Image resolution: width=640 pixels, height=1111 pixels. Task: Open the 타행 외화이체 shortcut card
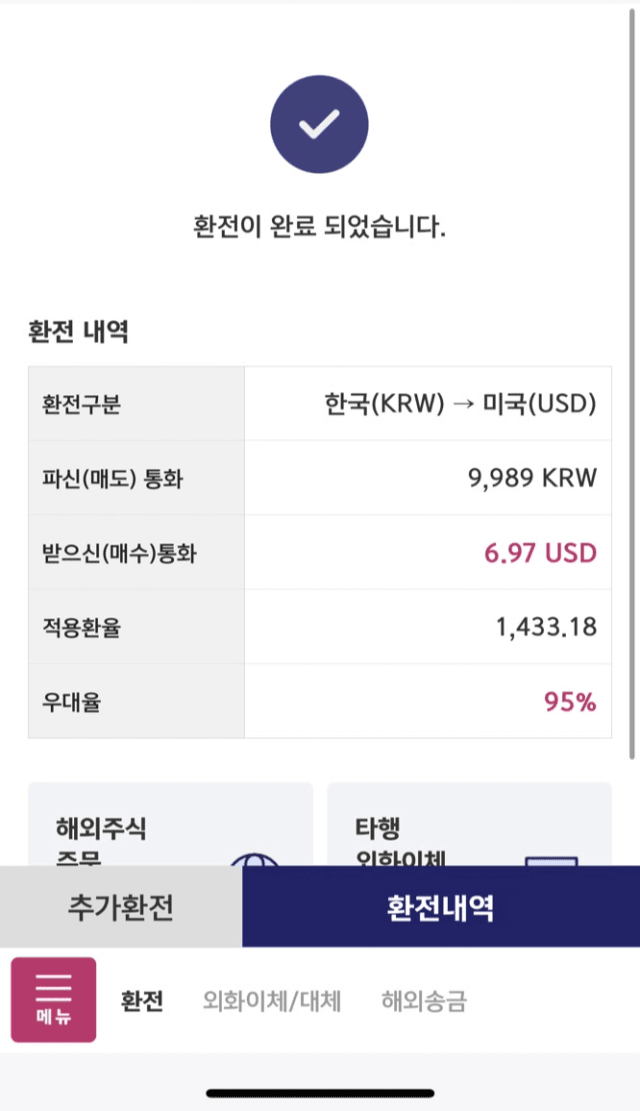(469, 824)
